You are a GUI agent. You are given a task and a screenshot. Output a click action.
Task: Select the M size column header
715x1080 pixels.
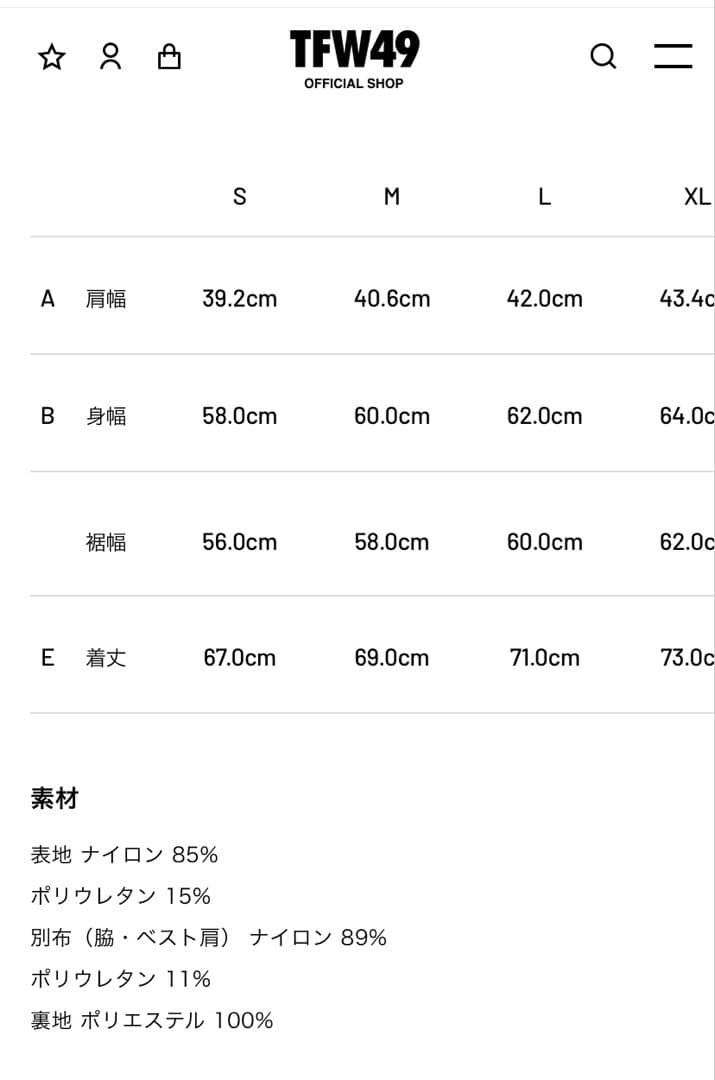391,197
